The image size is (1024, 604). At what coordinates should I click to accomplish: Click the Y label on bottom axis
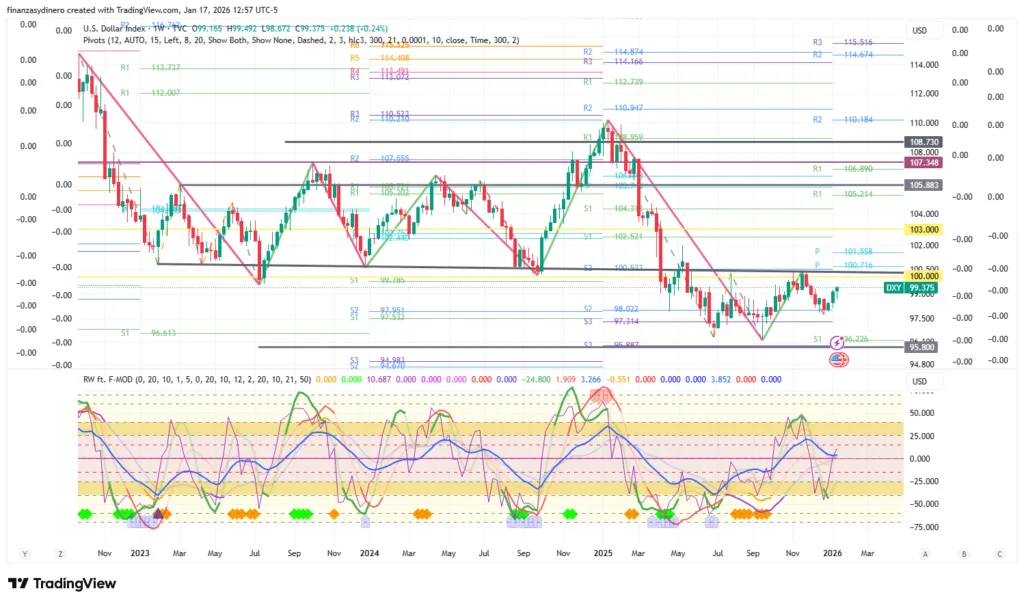tap(24, 553)
